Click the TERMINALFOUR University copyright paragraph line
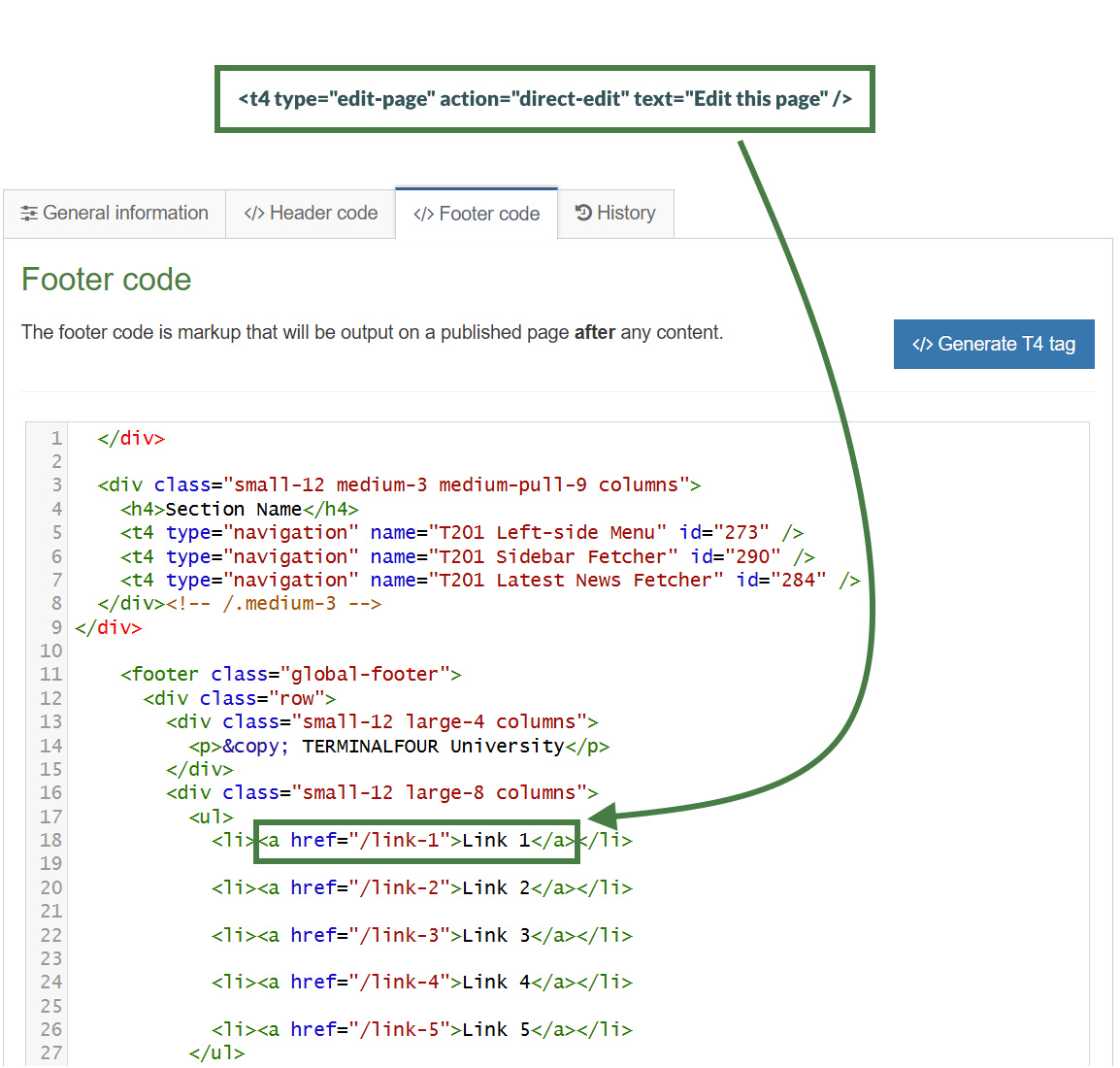1120x1068 pixels. point(399,747)
